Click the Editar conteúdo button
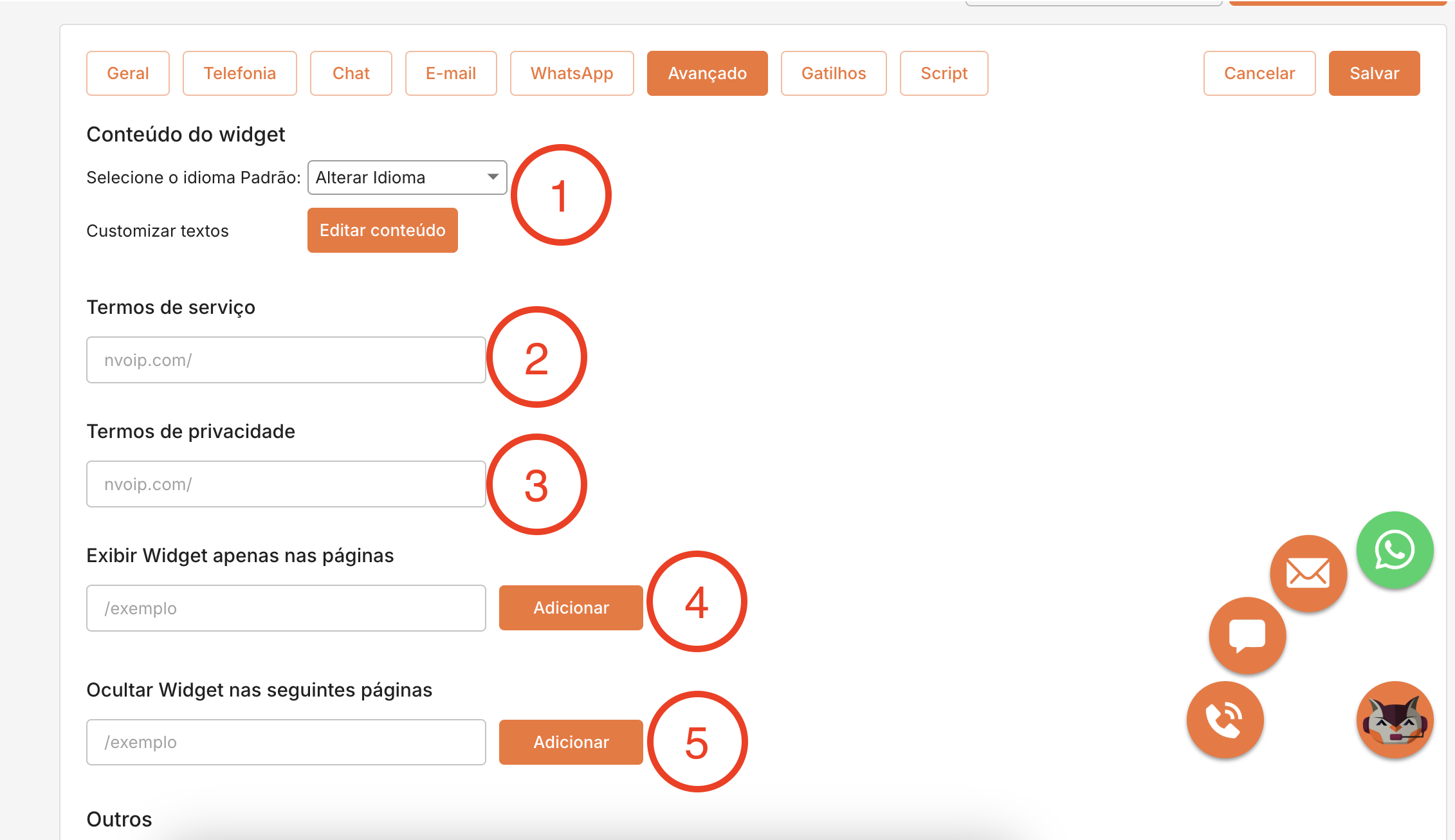This screenshot has height=840, width=1455. point(382,230)
